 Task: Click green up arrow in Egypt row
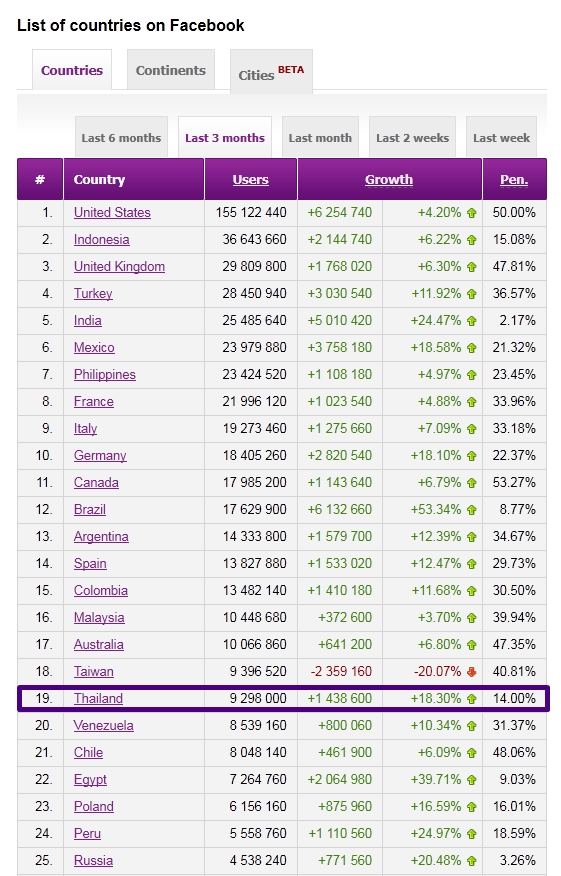[472, 780]
